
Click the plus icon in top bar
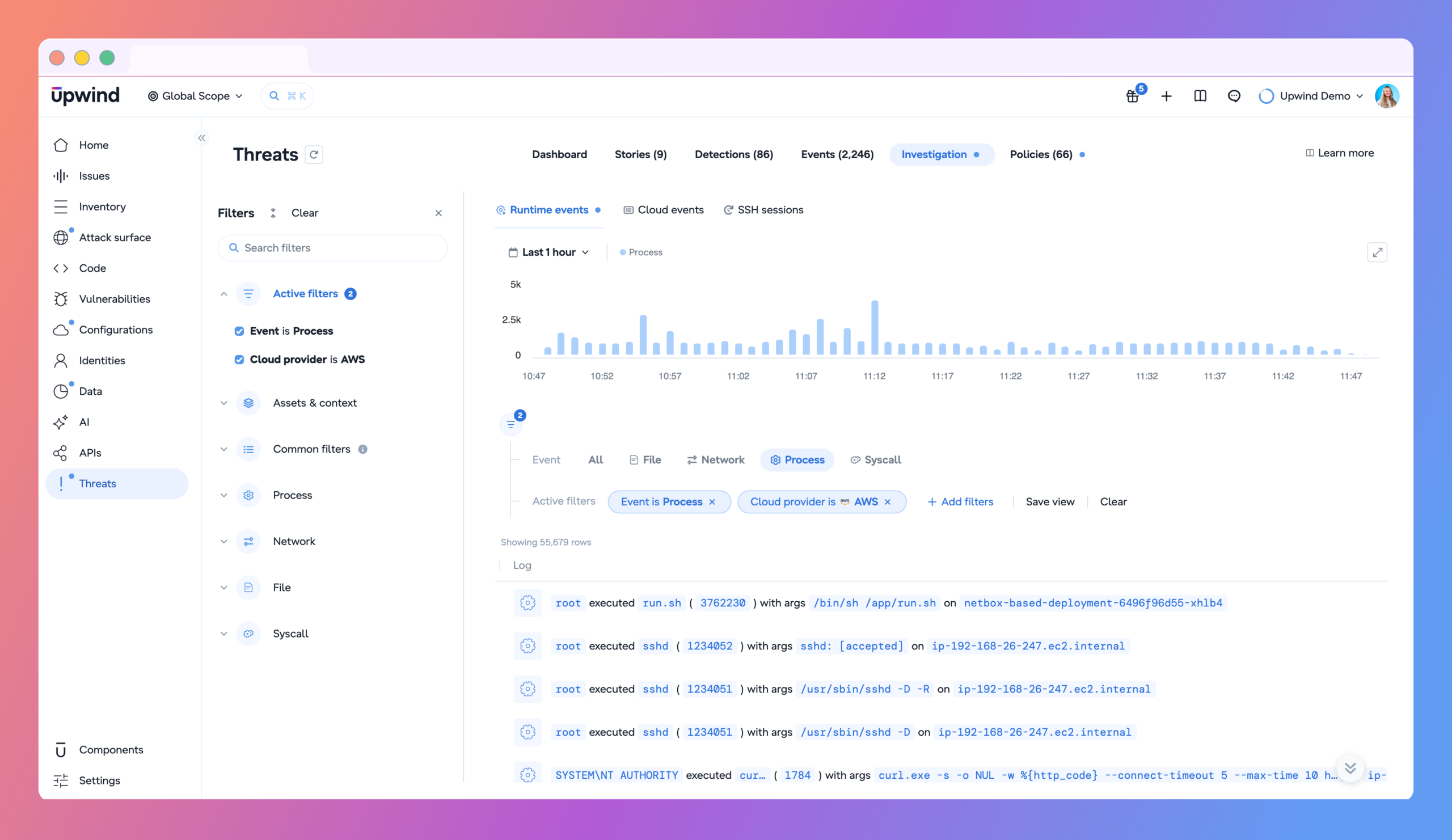[x=1166, y=96]
